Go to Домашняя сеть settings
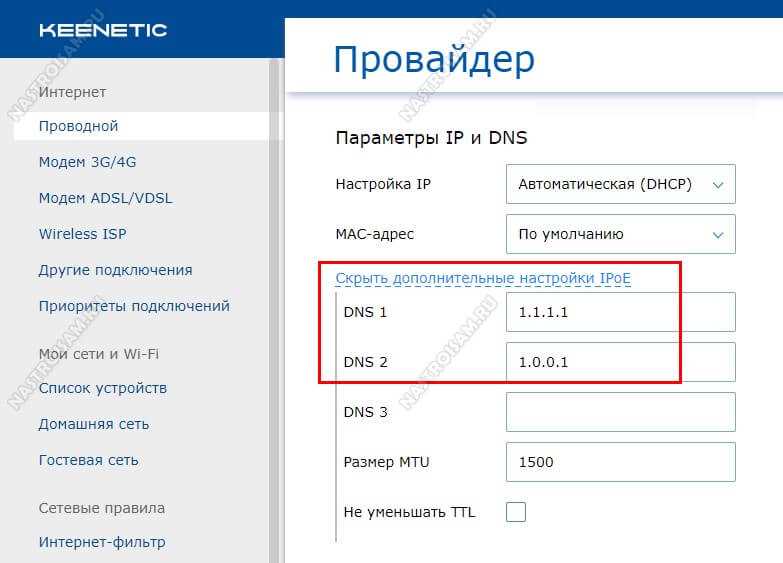This screenshot has height=563, width=783. tap(94, 424)
